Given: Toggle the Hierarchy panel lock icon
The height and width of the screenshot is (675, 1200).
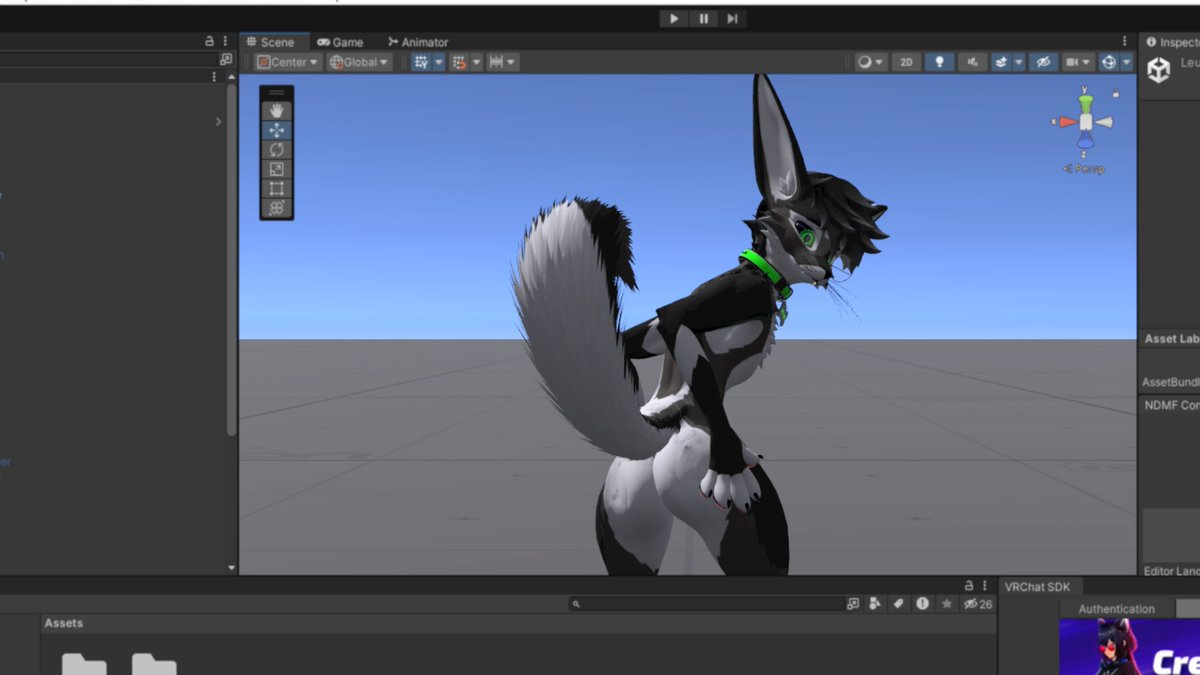Looking at the screenshot, I should [x=209, y=42].
